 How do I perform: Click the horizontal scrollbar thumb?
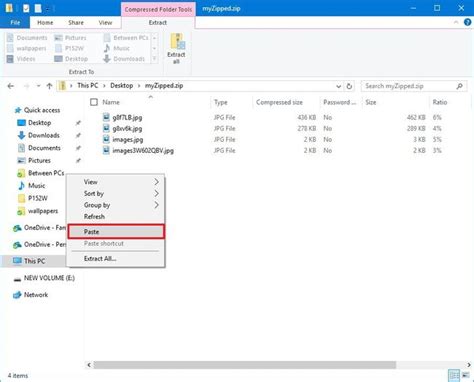click(x=245, y=365)
